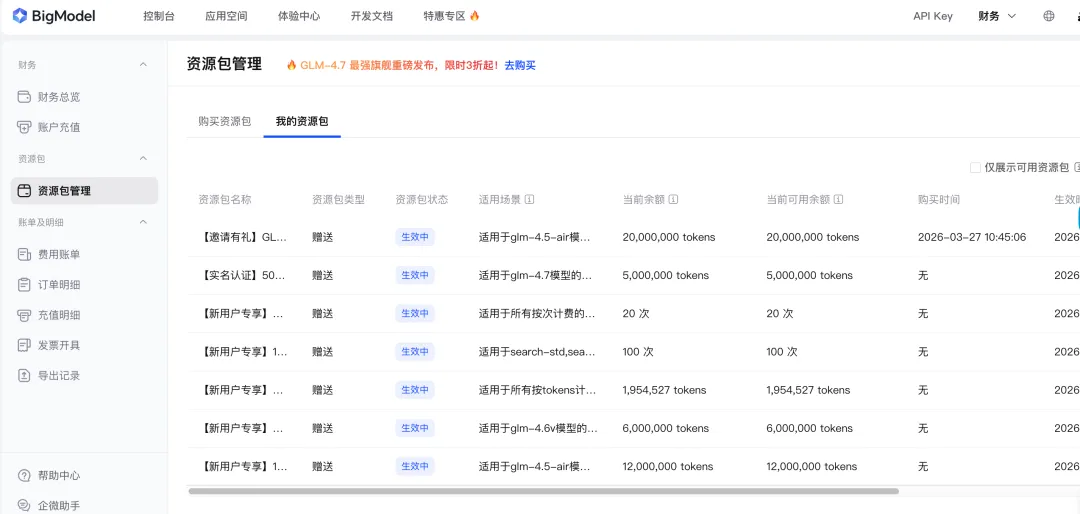This screenshot has height=514, width=1080.
Task: Open 开发文档 in top navigation
Action: [371, 16]
